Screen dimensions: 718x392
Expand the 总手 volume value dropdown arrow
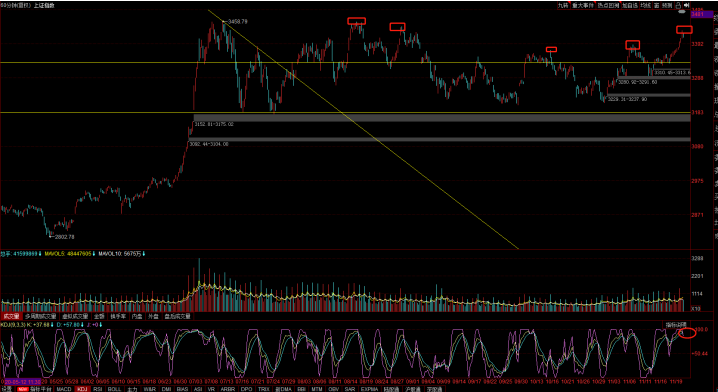(40, 254)
